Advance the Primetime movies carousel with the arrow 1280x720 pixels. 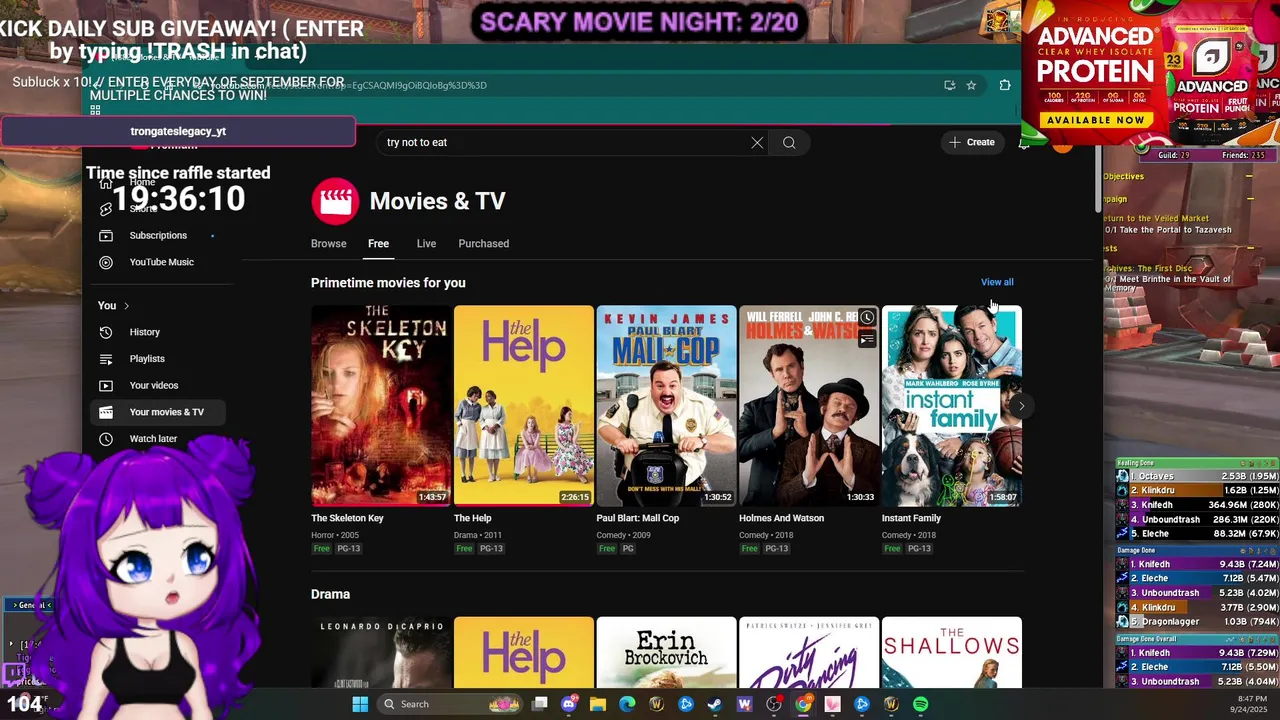1020,406
